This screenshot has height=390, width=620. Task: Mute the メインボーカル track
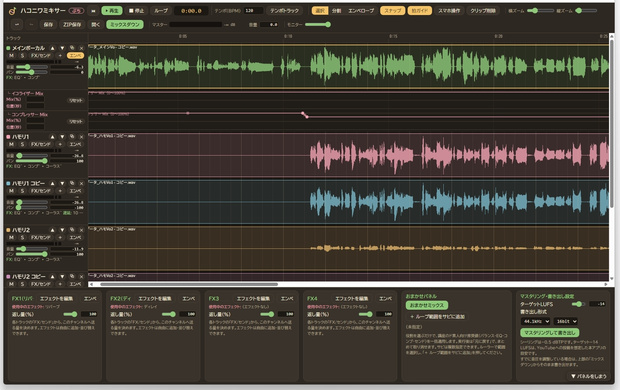click(12, 56)
